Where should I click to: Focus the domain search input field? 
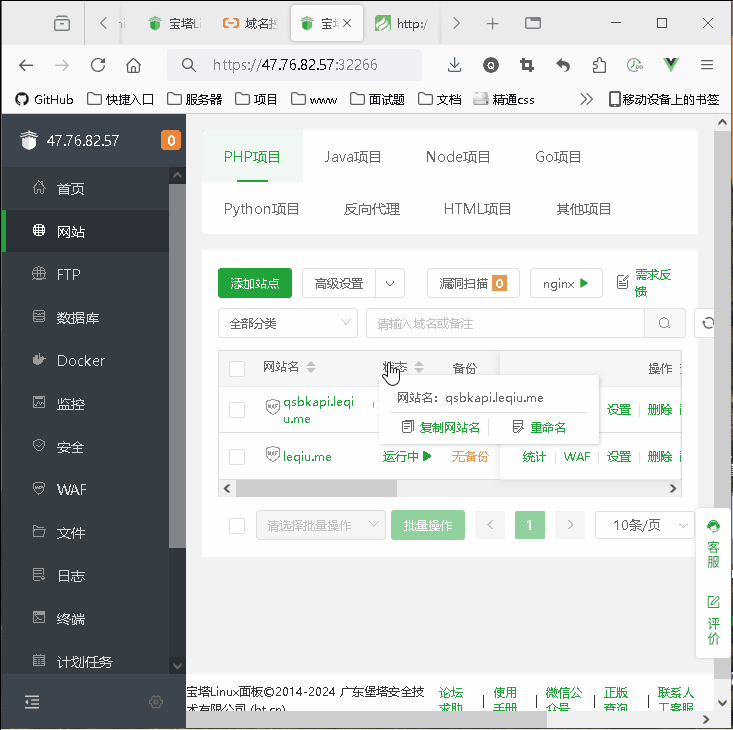pos(505,323)
